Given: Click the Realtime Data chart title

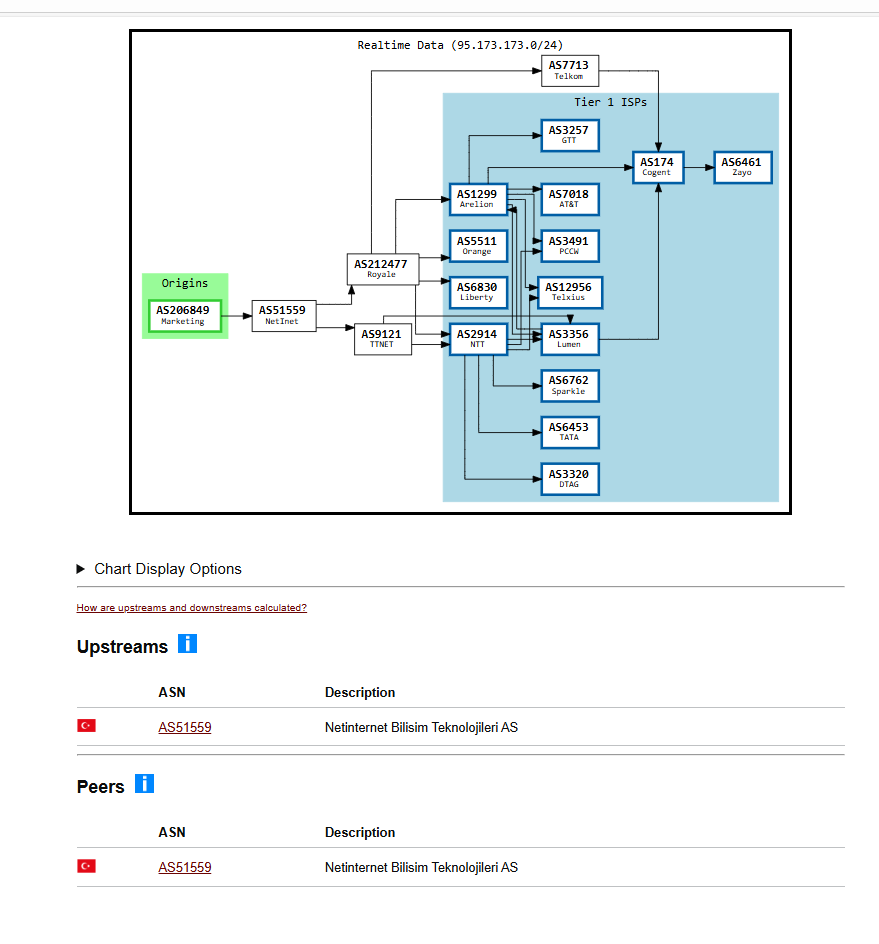Looking at the screenshot, I should tap(460, 45).
